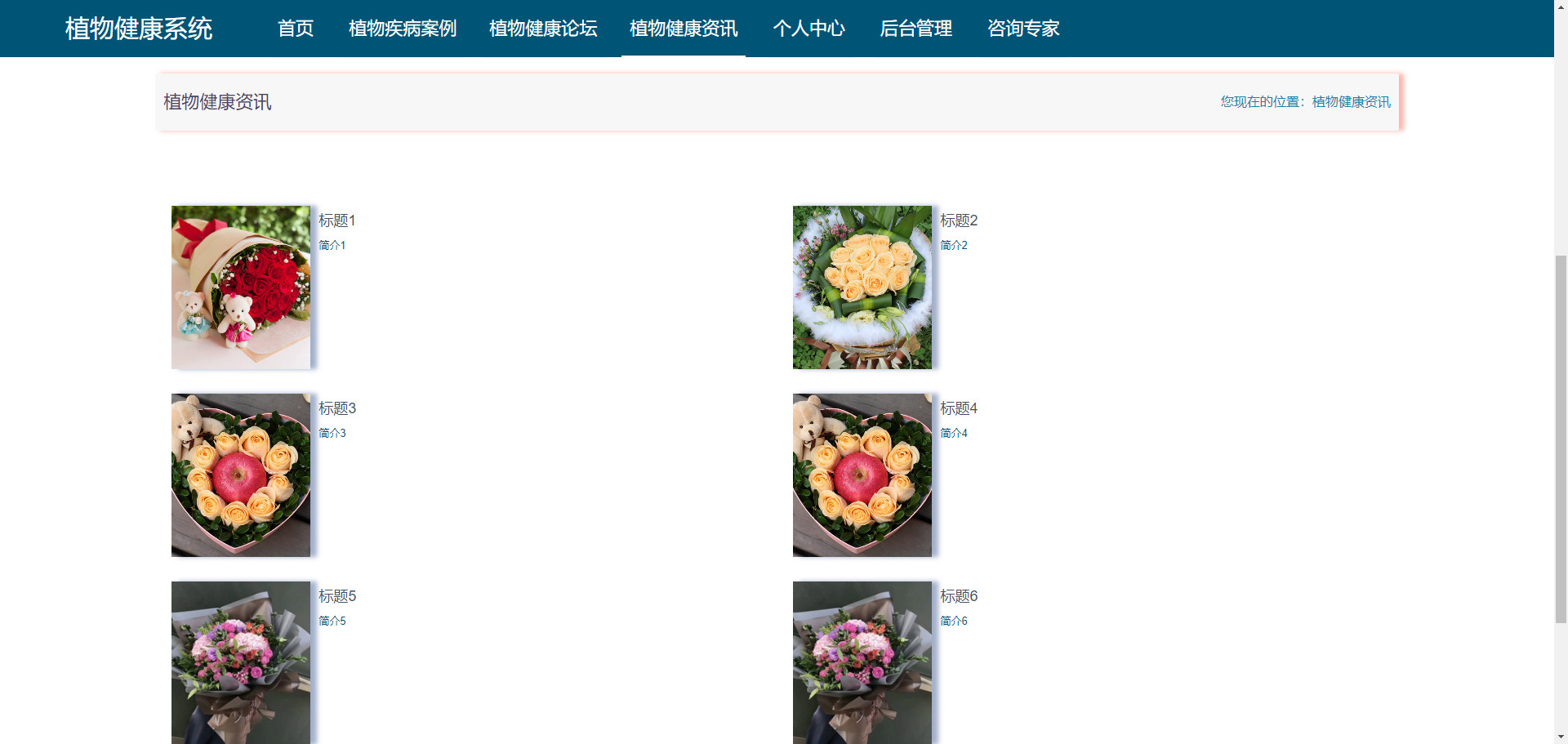
Task: Open the red rose bouquet thumbnail
Action: [x=241, y=287]
